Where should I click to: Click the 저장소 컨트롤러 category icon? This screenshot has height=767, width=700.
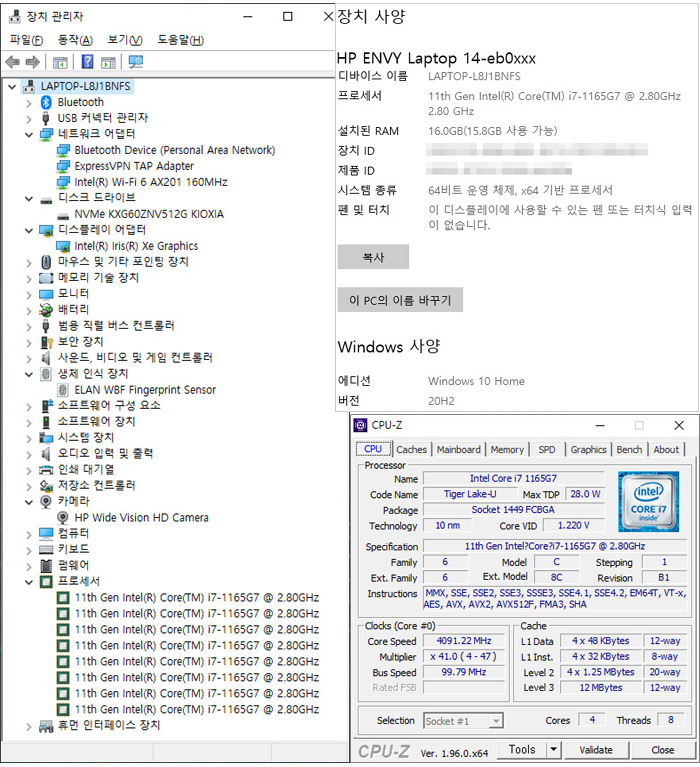point(46,486)
